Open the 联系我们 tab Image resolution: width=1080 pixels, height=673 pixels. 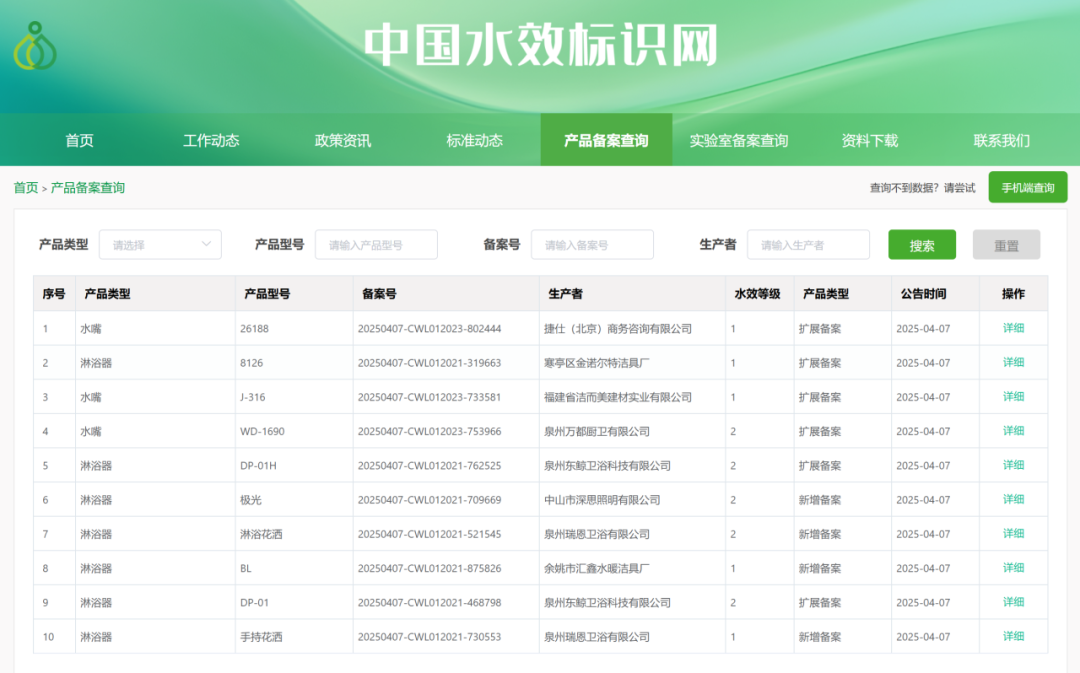click(x=1001, y=141)
